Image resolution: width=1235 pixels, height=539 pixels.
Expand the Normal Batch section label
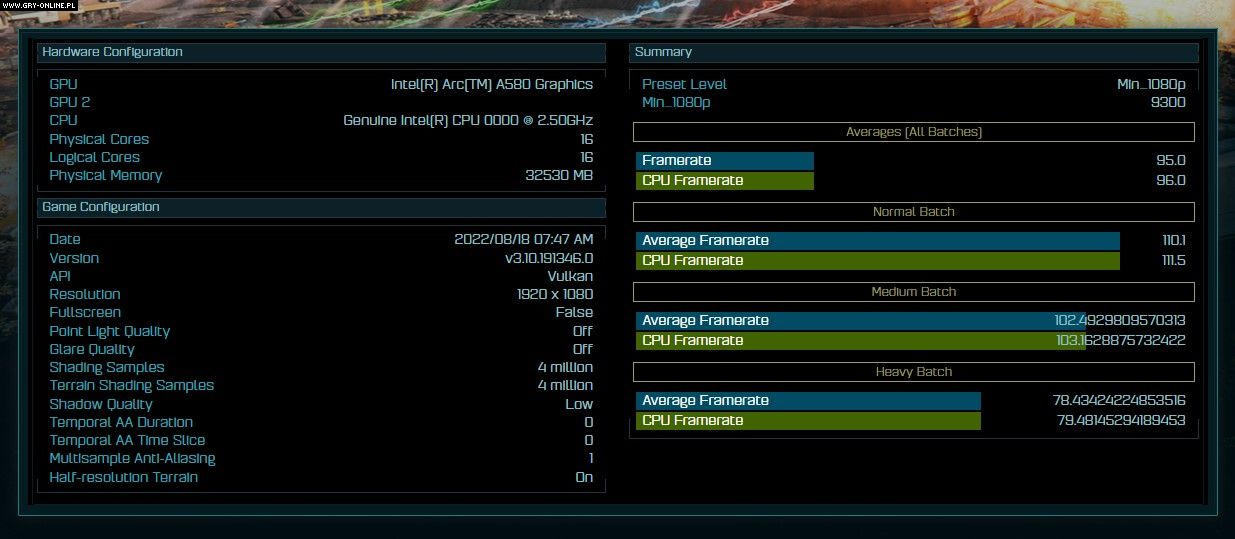(914, 212)
